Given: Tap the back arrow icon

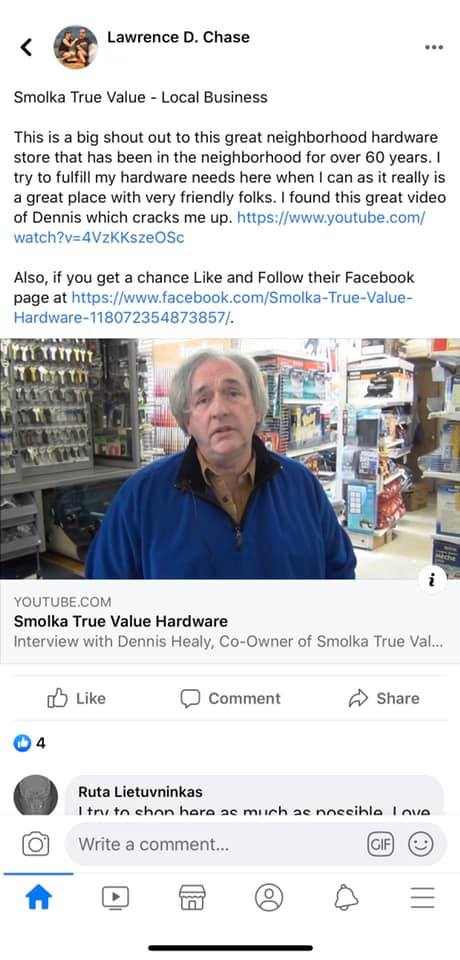Looking at the screenshot, I should pyautogui.click(x=26, y=47).
